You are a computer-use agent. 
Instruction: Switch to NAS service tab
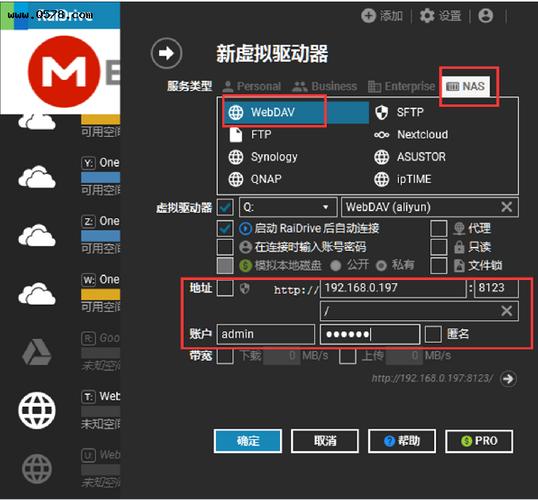tap(466, 86)
